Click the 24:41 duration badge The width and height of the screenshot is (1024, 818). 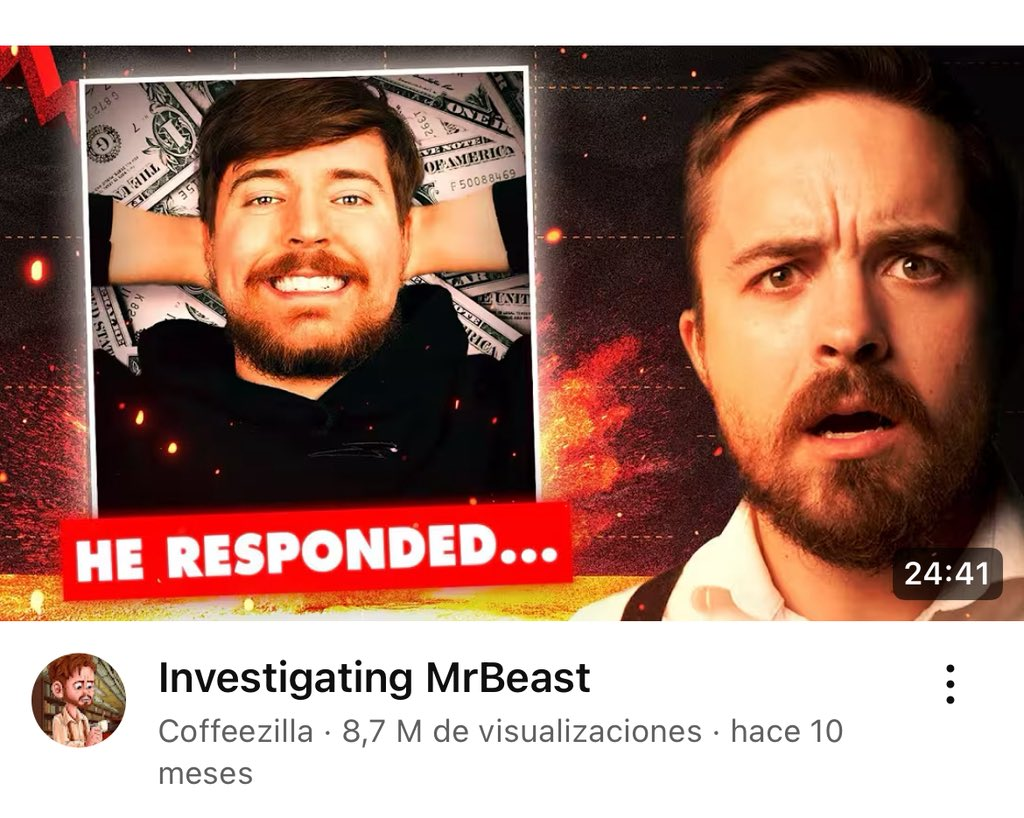(x=947, y=574)
